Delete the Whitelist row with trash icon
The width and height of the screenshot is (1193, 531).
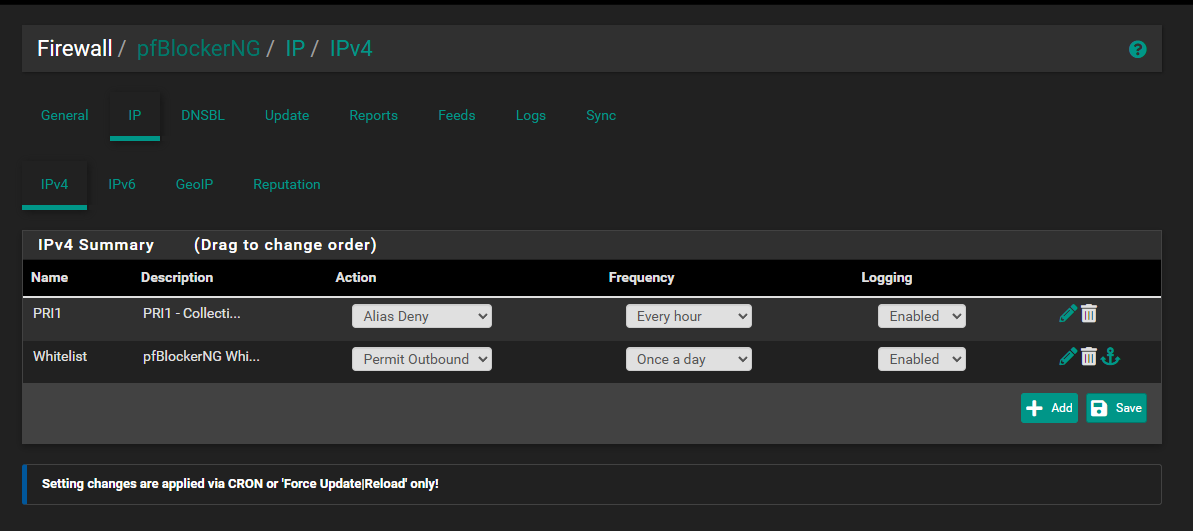click(x=1089, y=356)
